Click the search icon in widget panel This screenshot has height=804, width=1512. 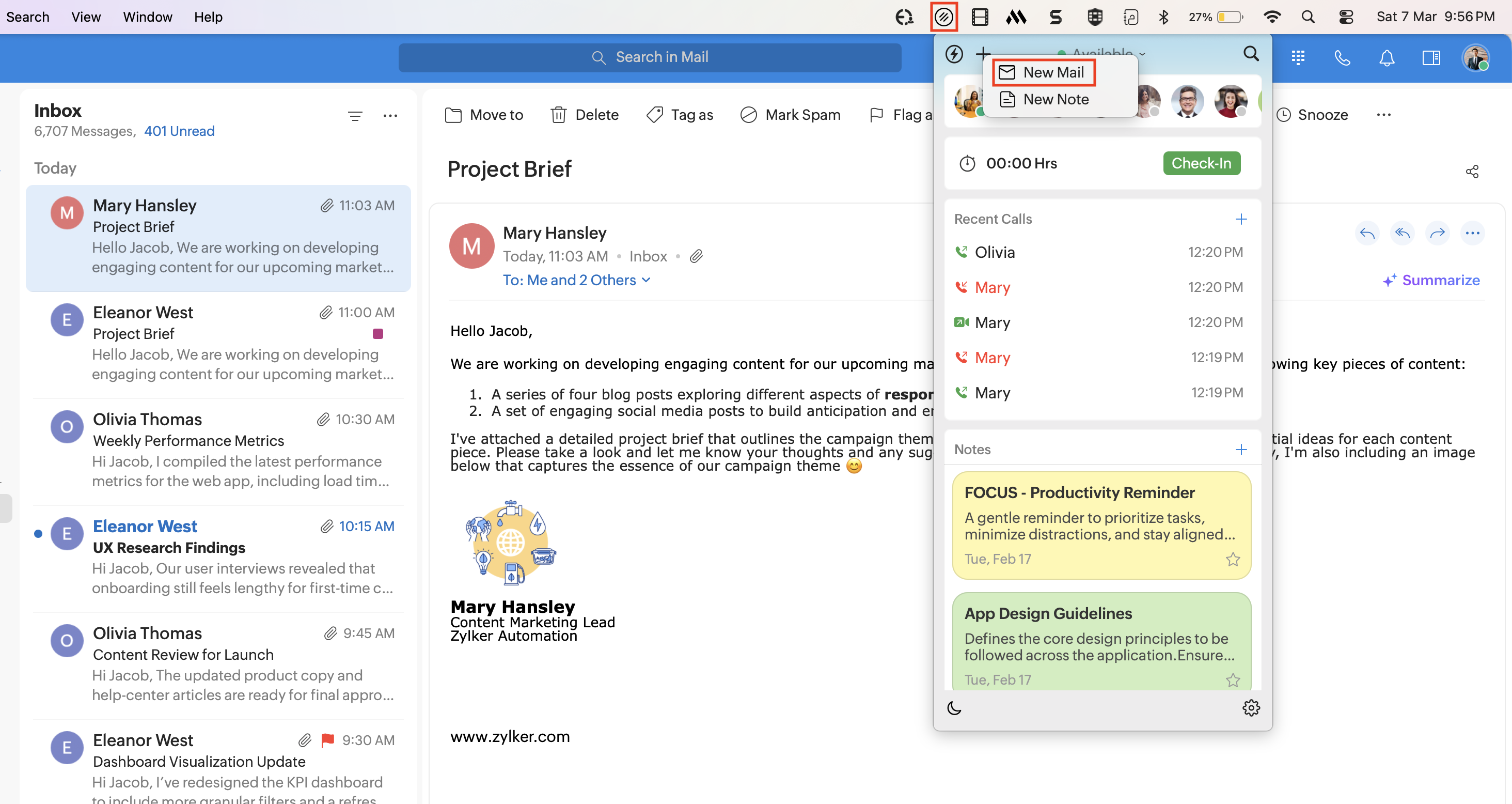pos(1251,54)
